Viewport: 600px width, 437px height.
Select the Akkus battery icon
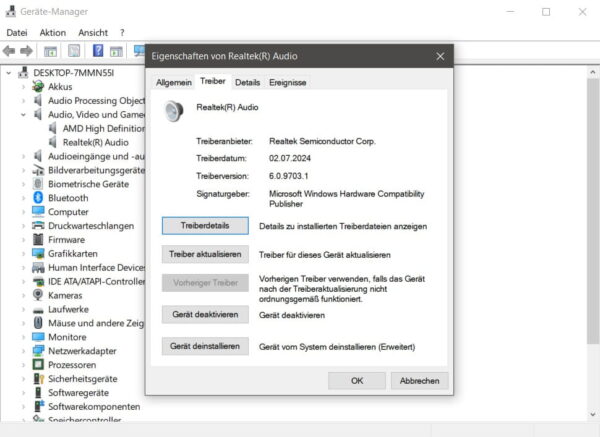coord(38,86)
